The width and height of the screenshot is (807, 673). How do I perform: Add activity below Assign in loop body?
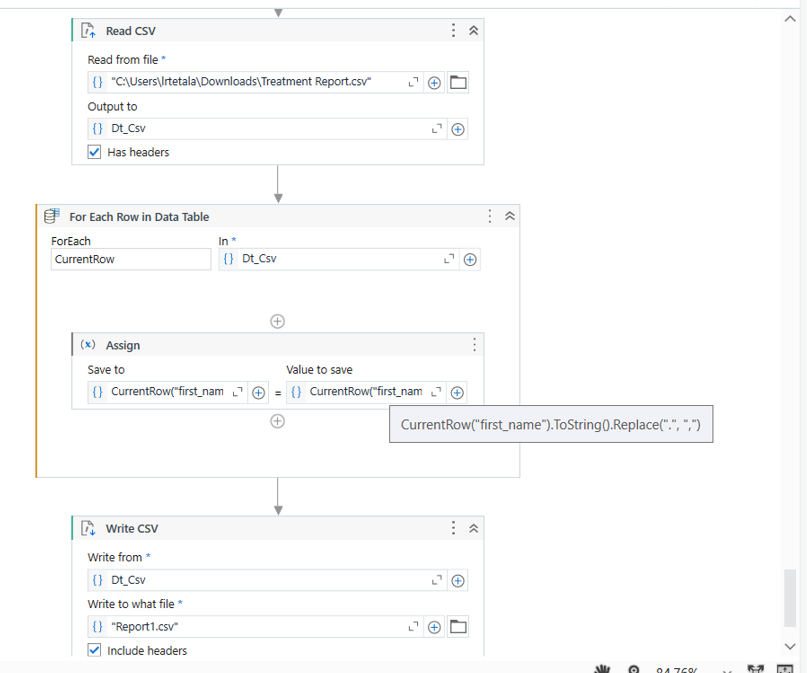[278, 421]
